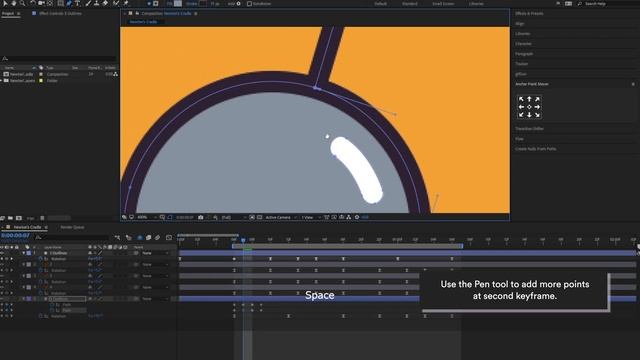
Task: Select the Hand tool
Action: coord(14,3)
